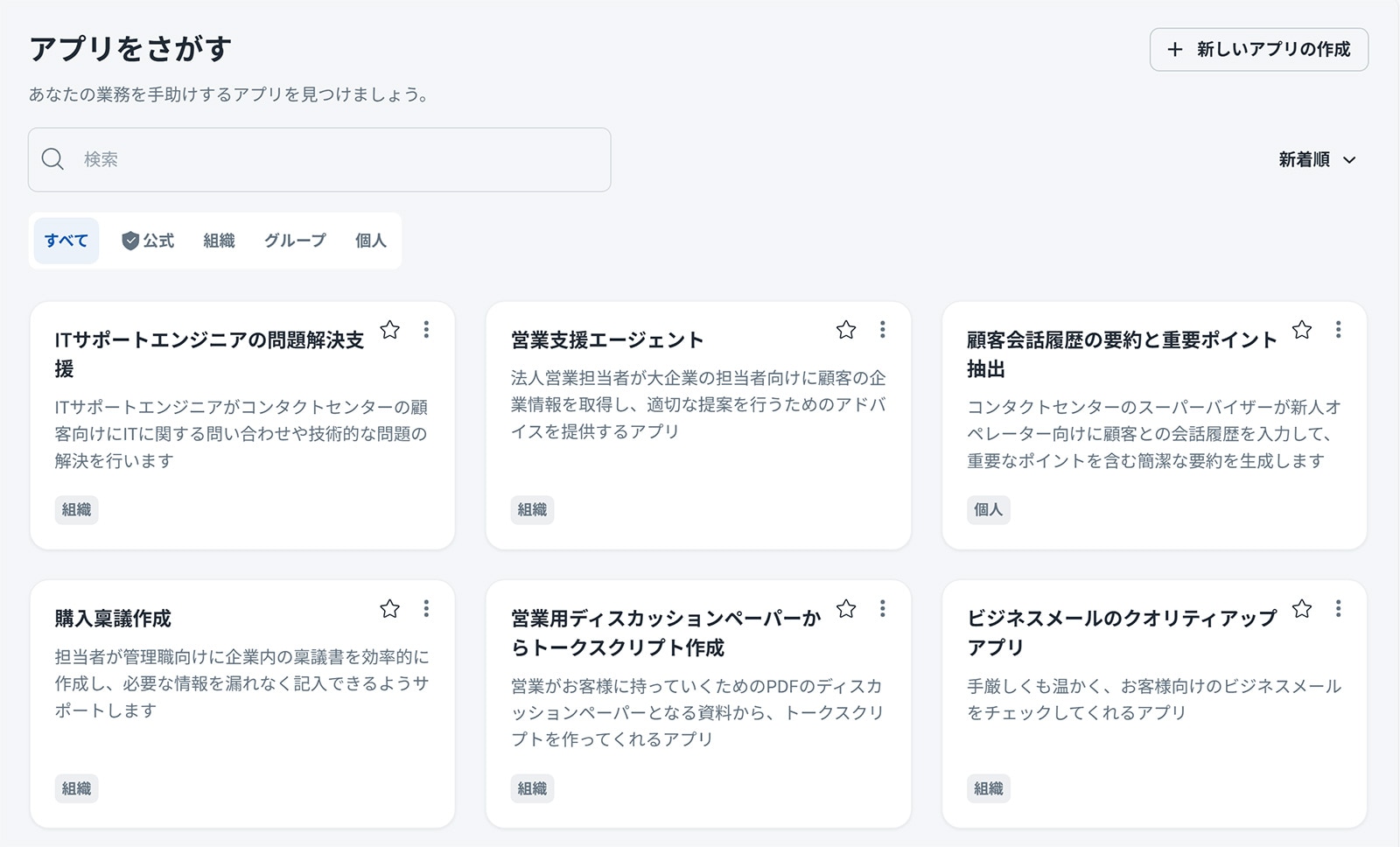Viewport: 1400px width, 847px height.
Task: Select the グループ tab
Action: tap(295, 241)
